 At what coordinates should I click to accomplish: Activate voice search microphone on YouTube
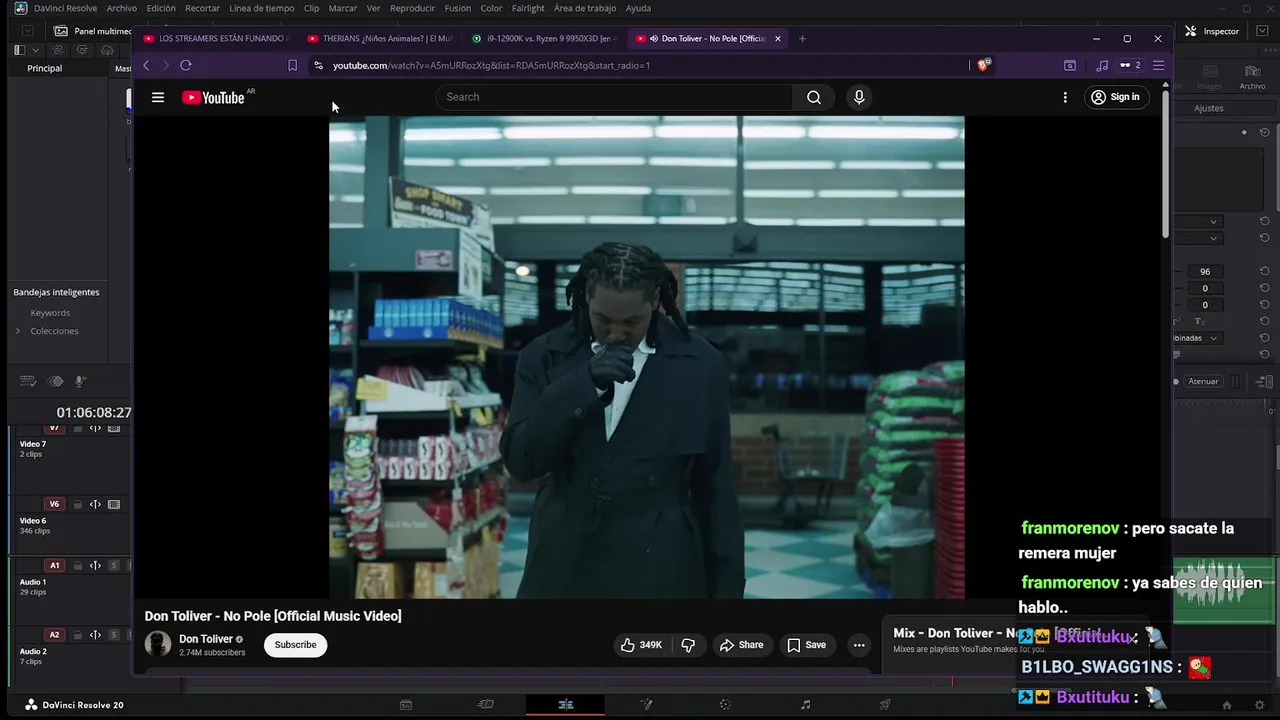[858, 97]
